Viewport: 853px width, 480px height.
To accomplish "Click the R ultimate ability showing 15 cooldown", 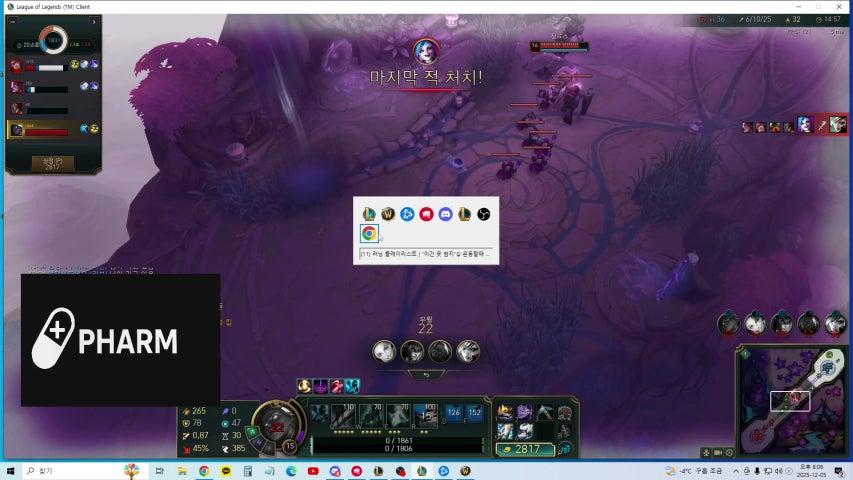I will tap(426, 415).
